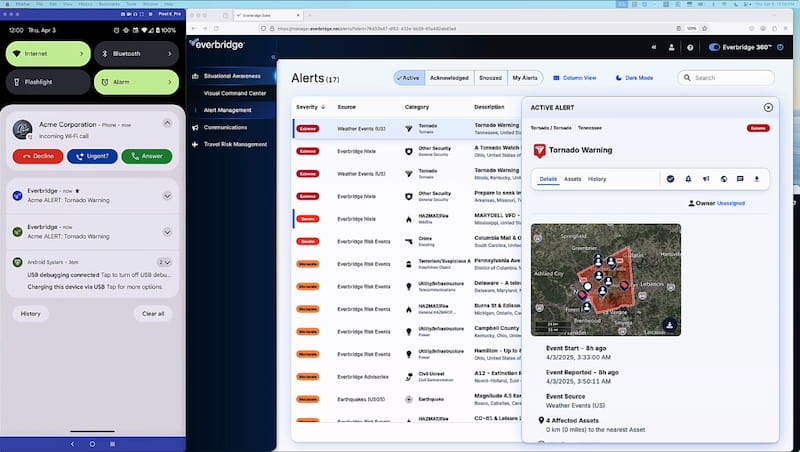Expand Android System notifications group
800x452 pixels.
[x=164, y=262]
